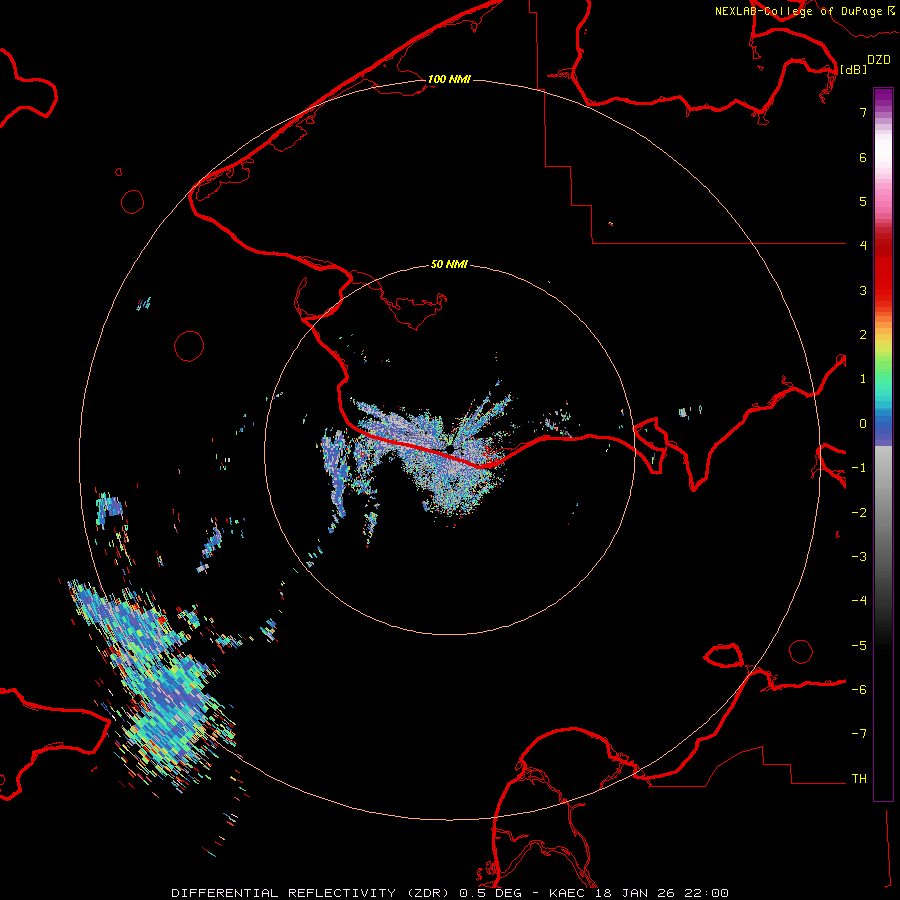Image resolution: width=900 pixels, height=900 pixels.
Task: Click the "5" value on the dB scale
Action: (863, 201)
